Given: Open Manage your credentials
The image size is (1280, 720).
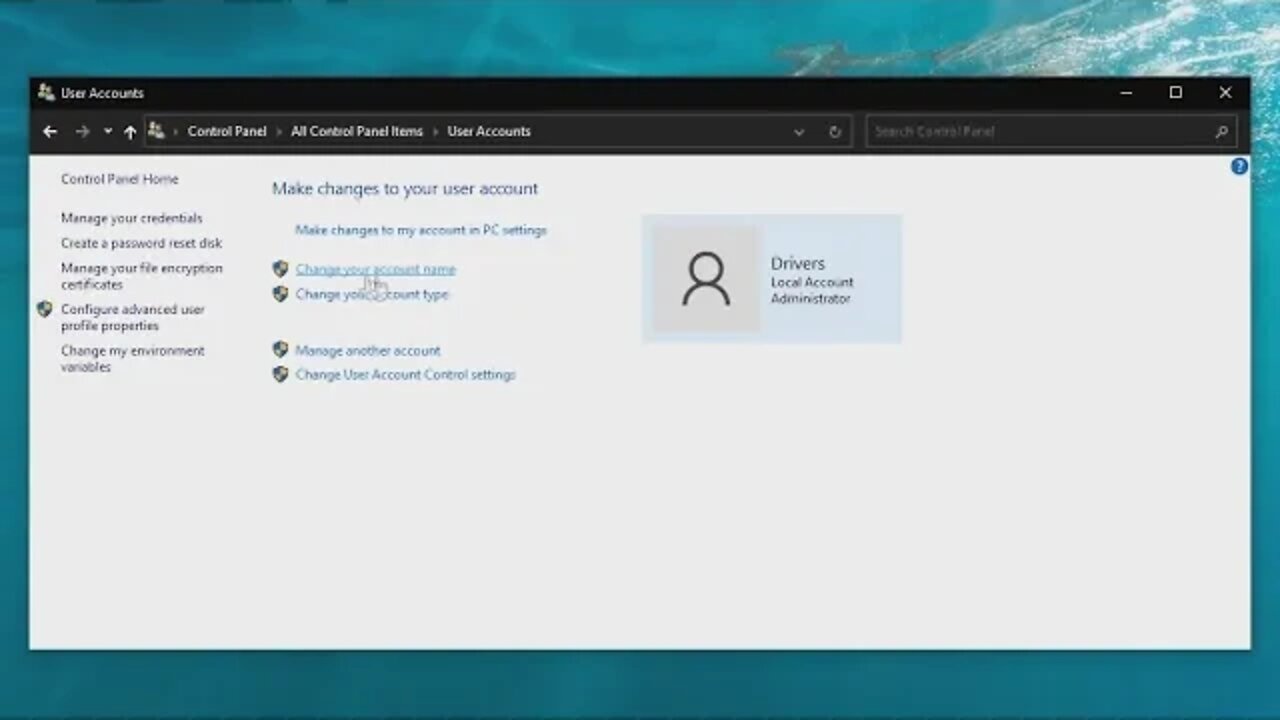Looking at the screenshot, I should click(x=131, y=218).
